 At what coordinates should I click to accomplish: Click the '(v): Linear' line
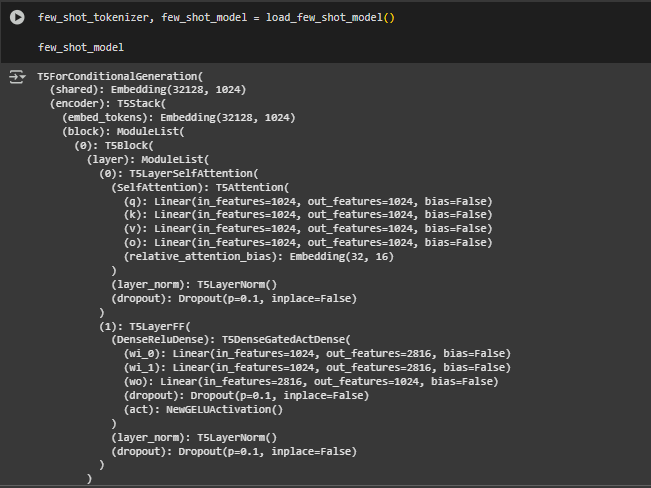tap(308, 229)
